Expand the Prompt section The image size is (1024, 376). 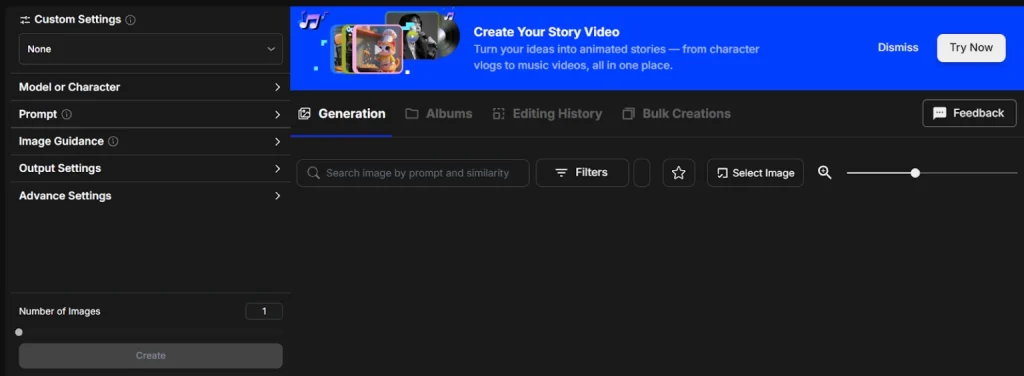[150, 114]
